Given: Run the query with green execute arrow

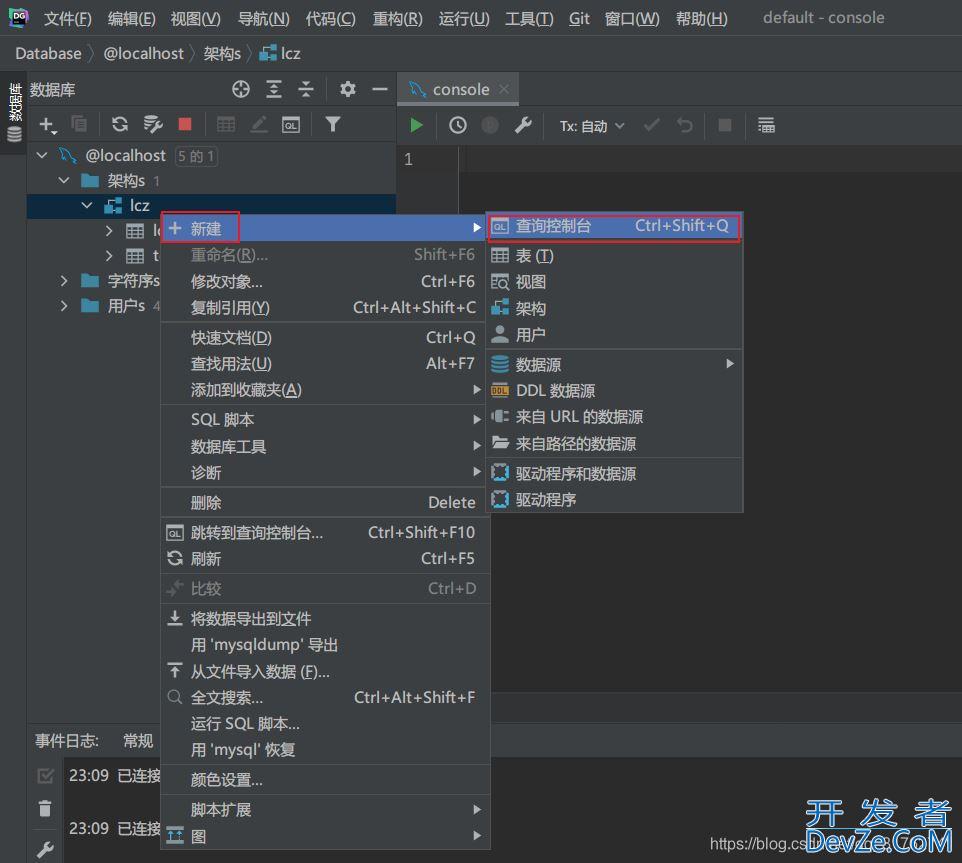Looking at the screenshot, I should pyautogui.click(x=416, y=126).
